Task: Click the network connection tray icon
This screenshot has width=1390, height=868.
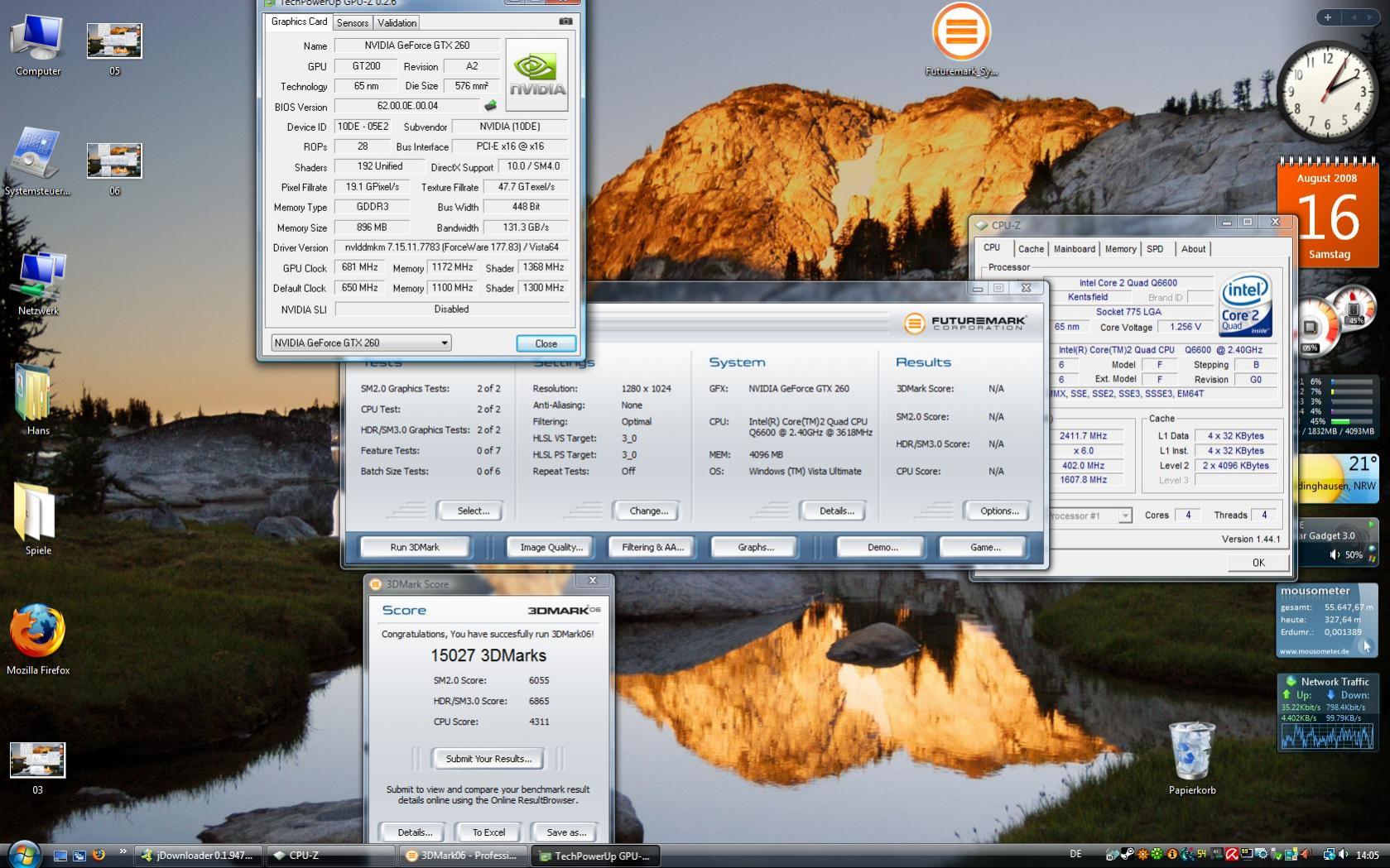Action: [x=1329, y=855]
